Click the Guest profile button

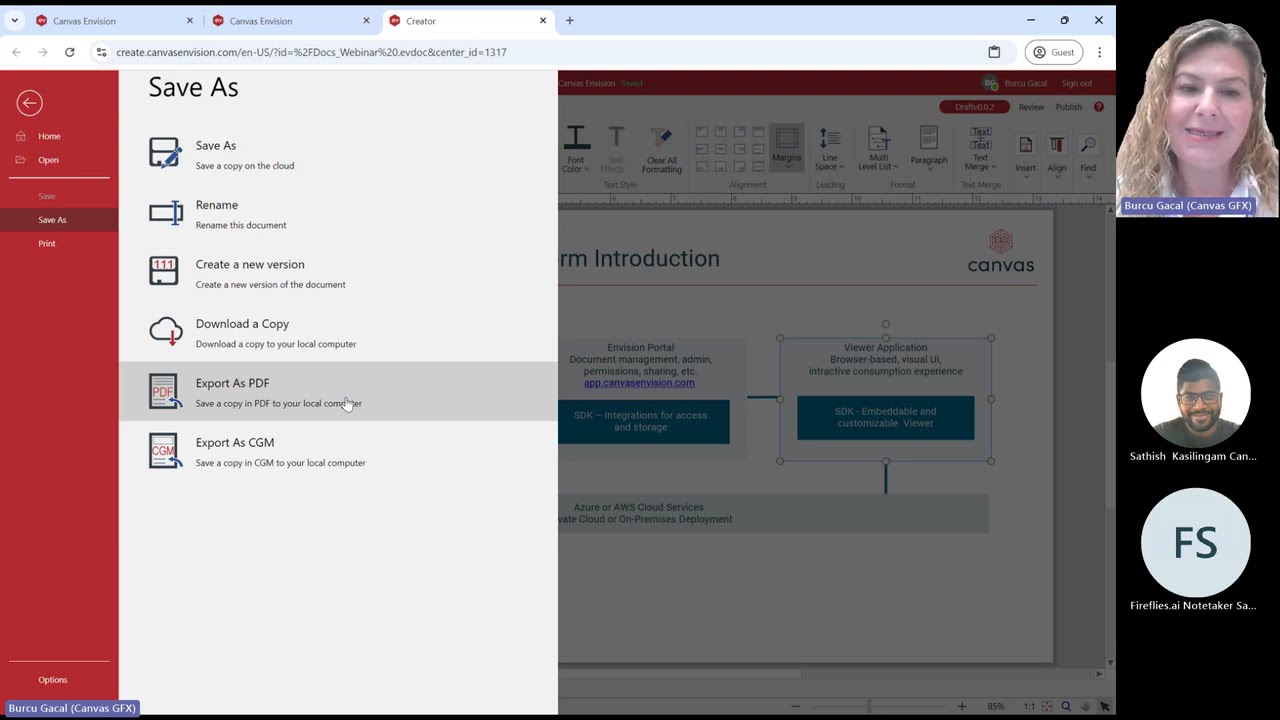coord(1054,52)
